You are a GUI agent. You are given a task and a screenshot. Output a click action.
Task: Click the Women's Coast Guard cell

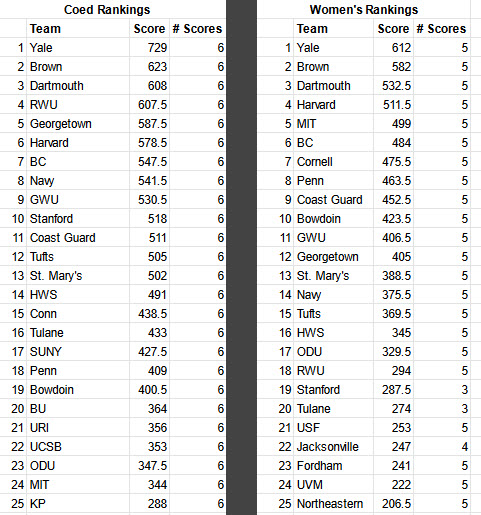coord(333,199)
